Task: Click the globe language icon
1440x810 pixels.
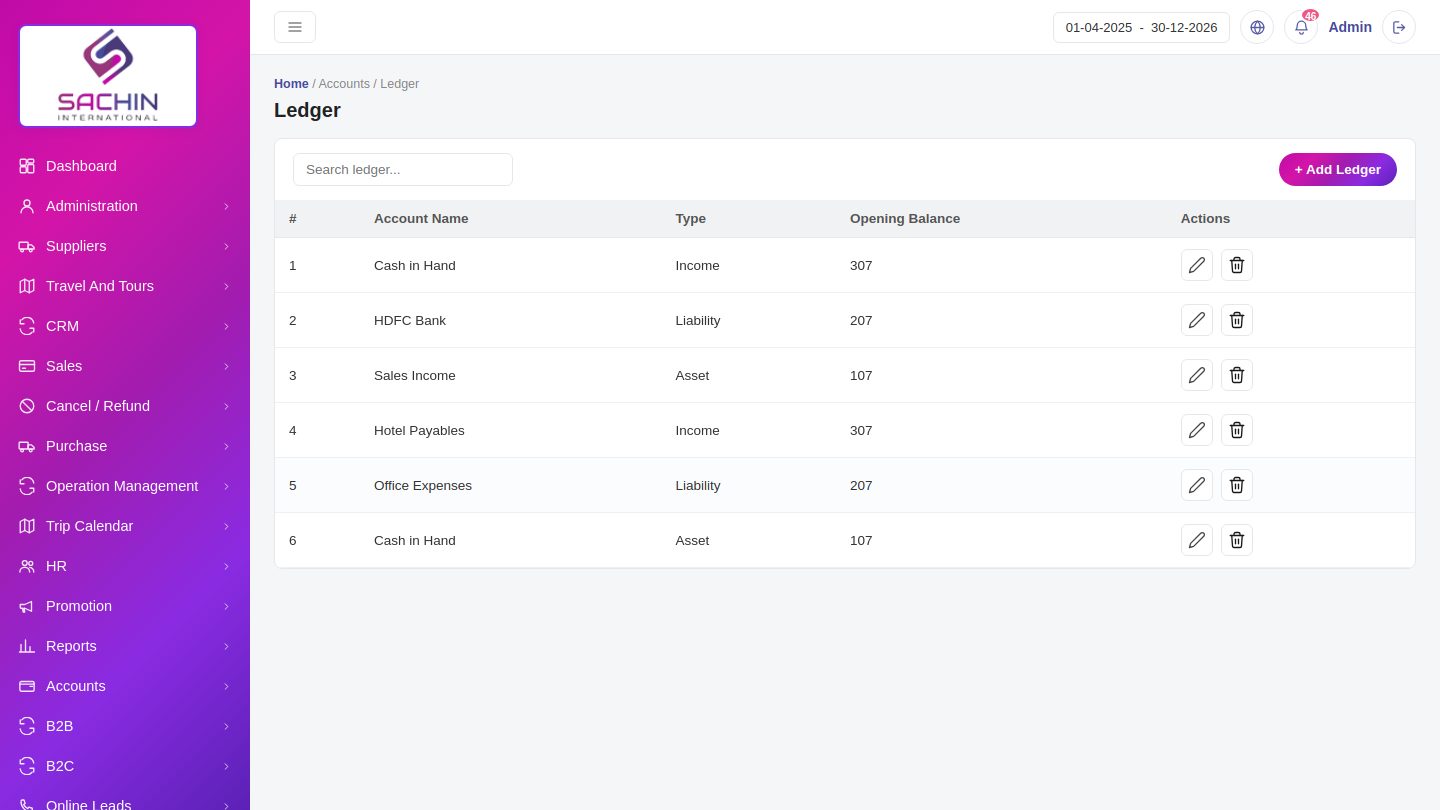Action: pos(1257,27)
